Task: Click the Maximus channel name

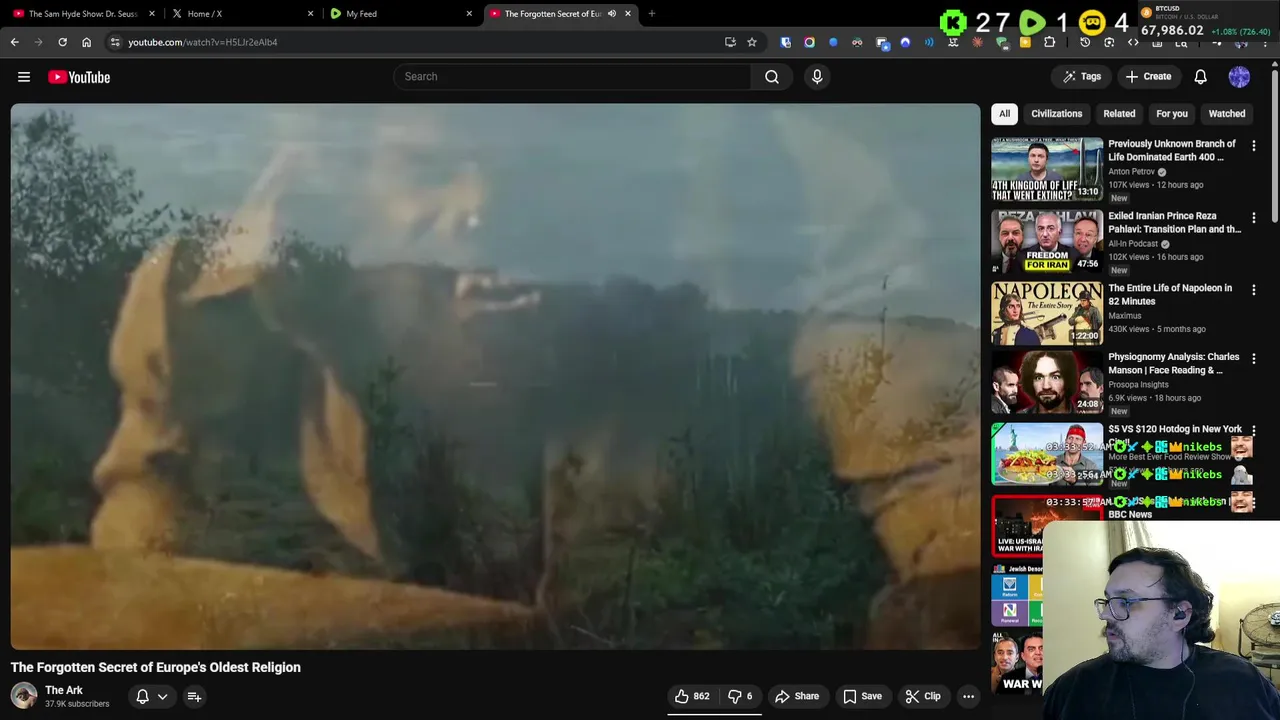Action: tap(1124, 316)
